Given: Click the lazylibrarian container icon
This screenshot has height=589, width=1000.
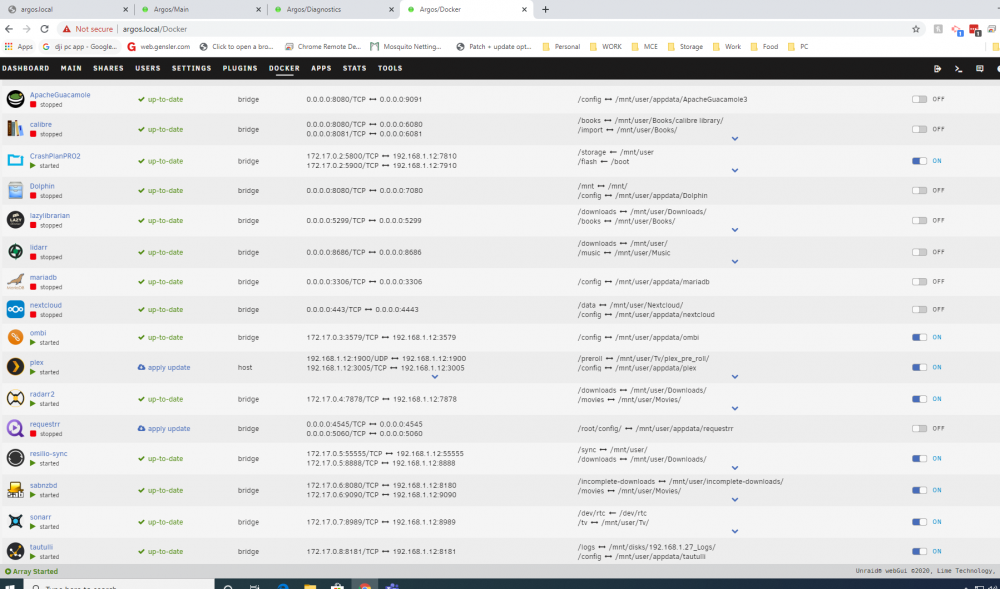Looking at the screenshot, I should [x=15, y=220].
